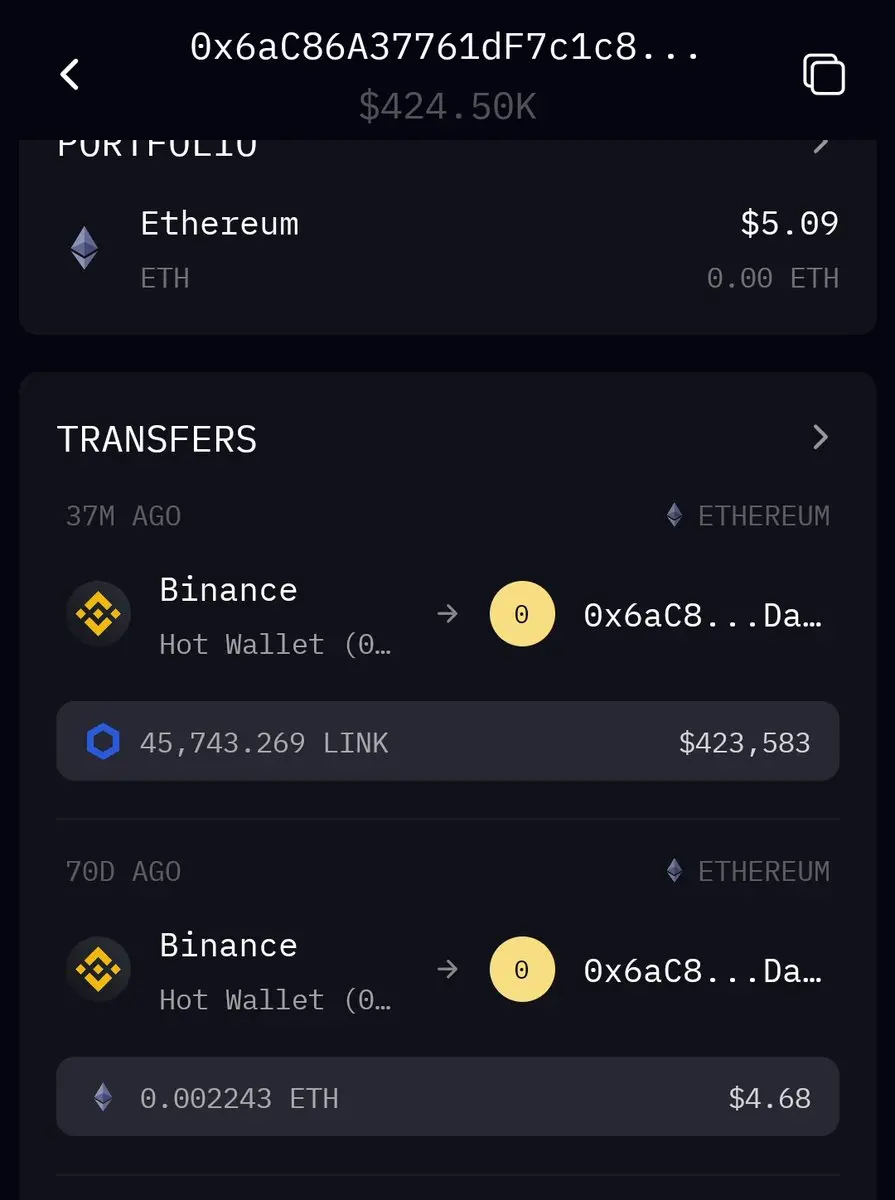Open the 45,743.269 LINK transfer amount row
Screen dimensions: 895x1200
(x=448, y=741)
